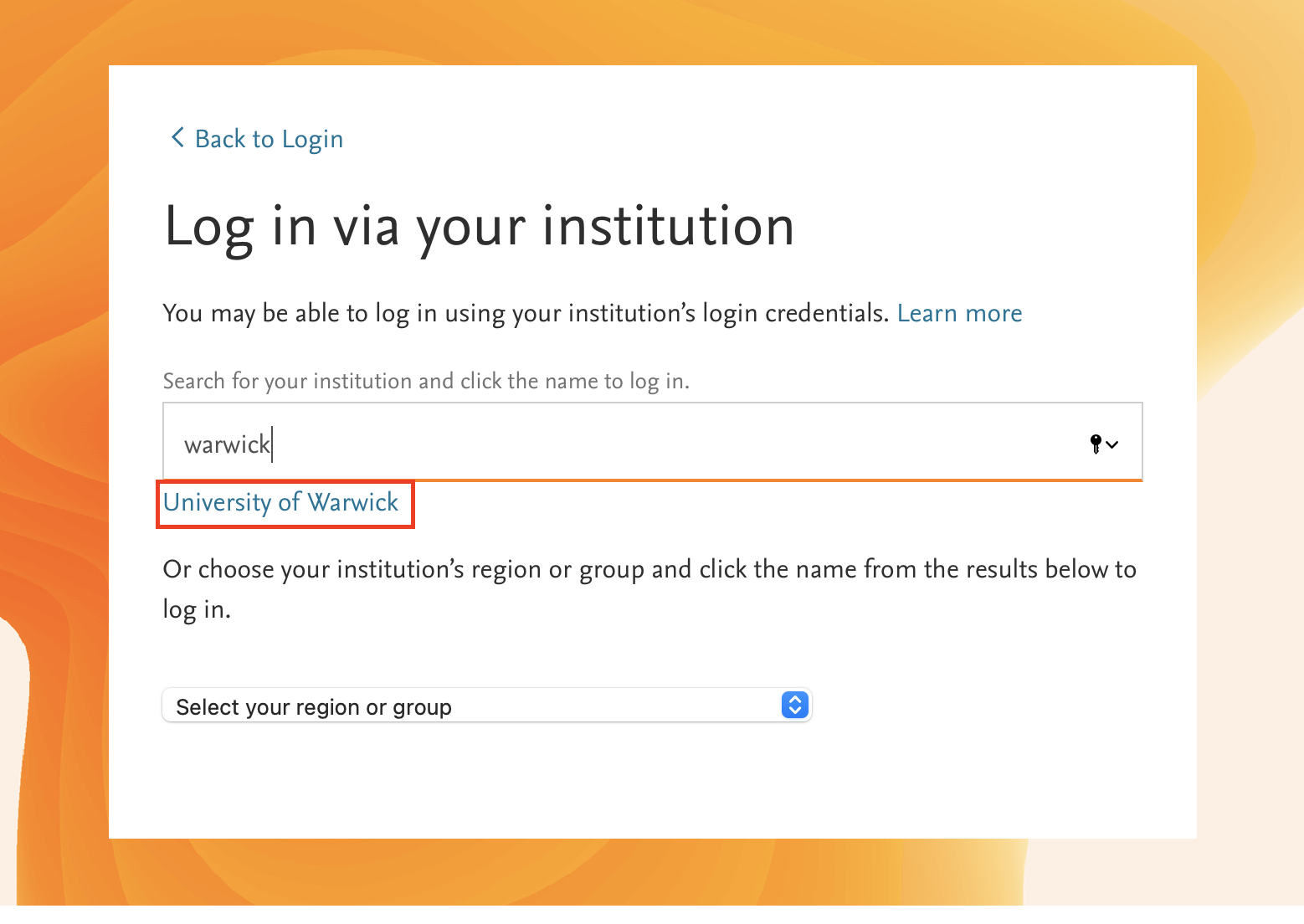
Task: Click the orange underline below search field
Action: coord(753,480)
